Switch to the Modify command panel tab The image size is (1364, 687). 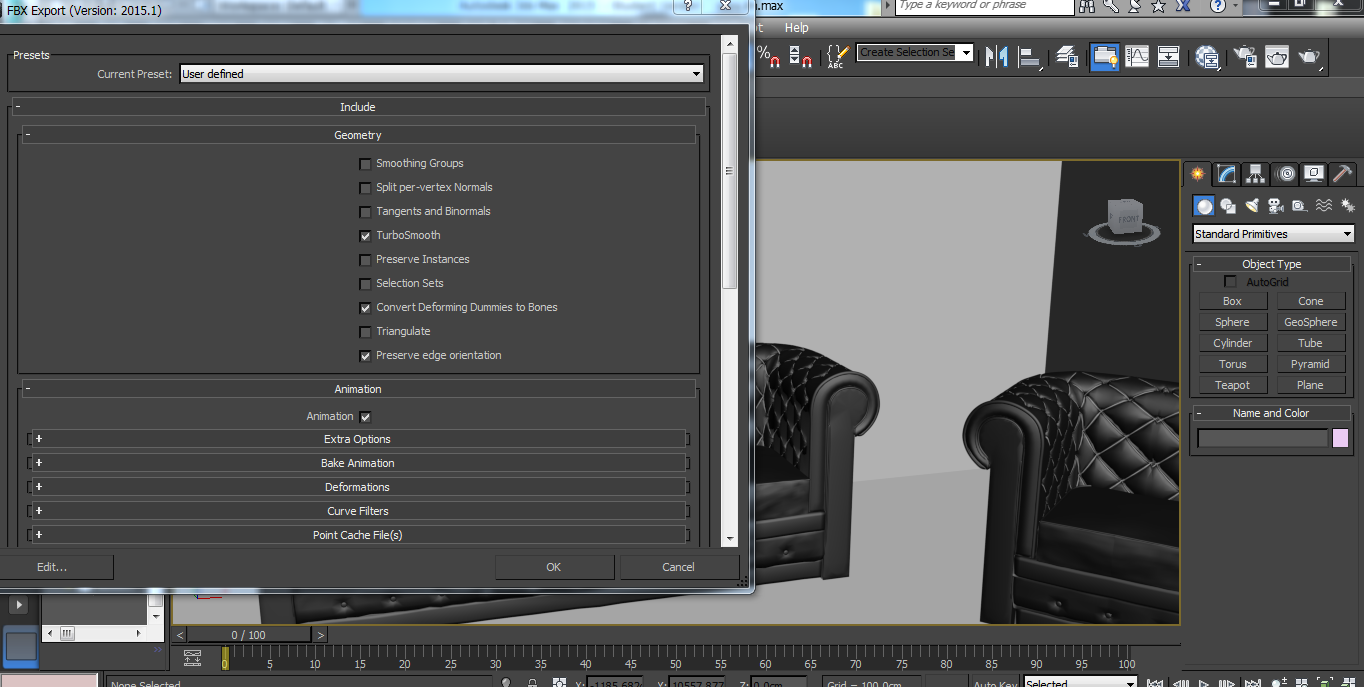(x=1226, y=174)
